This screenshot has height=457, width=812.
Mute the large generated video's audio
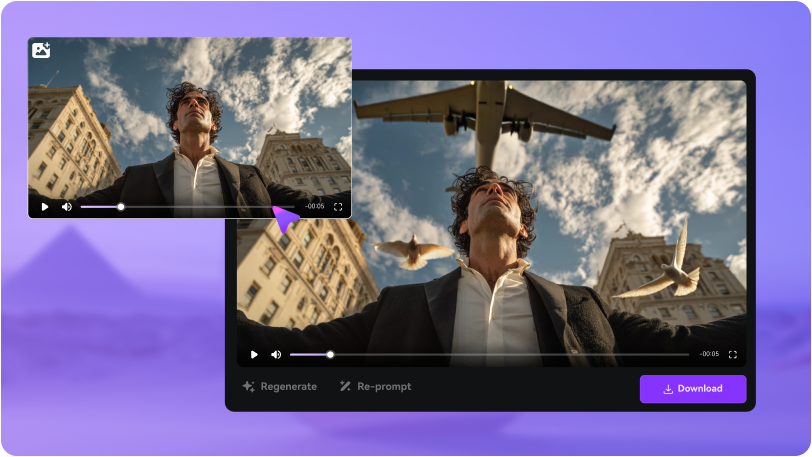(276, 354)
